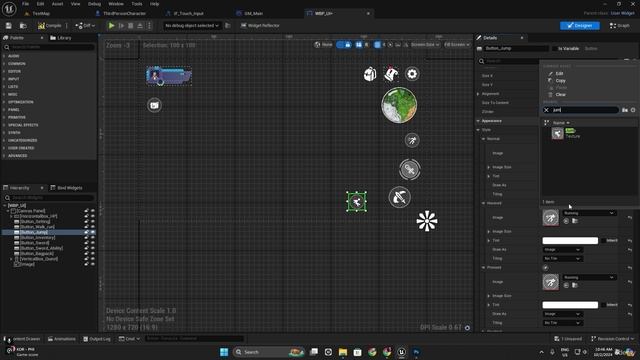Toggle visibility of Image row
The height and width of the screenshot is (360, 640).
pyautogui.click(x=93, y=264)
